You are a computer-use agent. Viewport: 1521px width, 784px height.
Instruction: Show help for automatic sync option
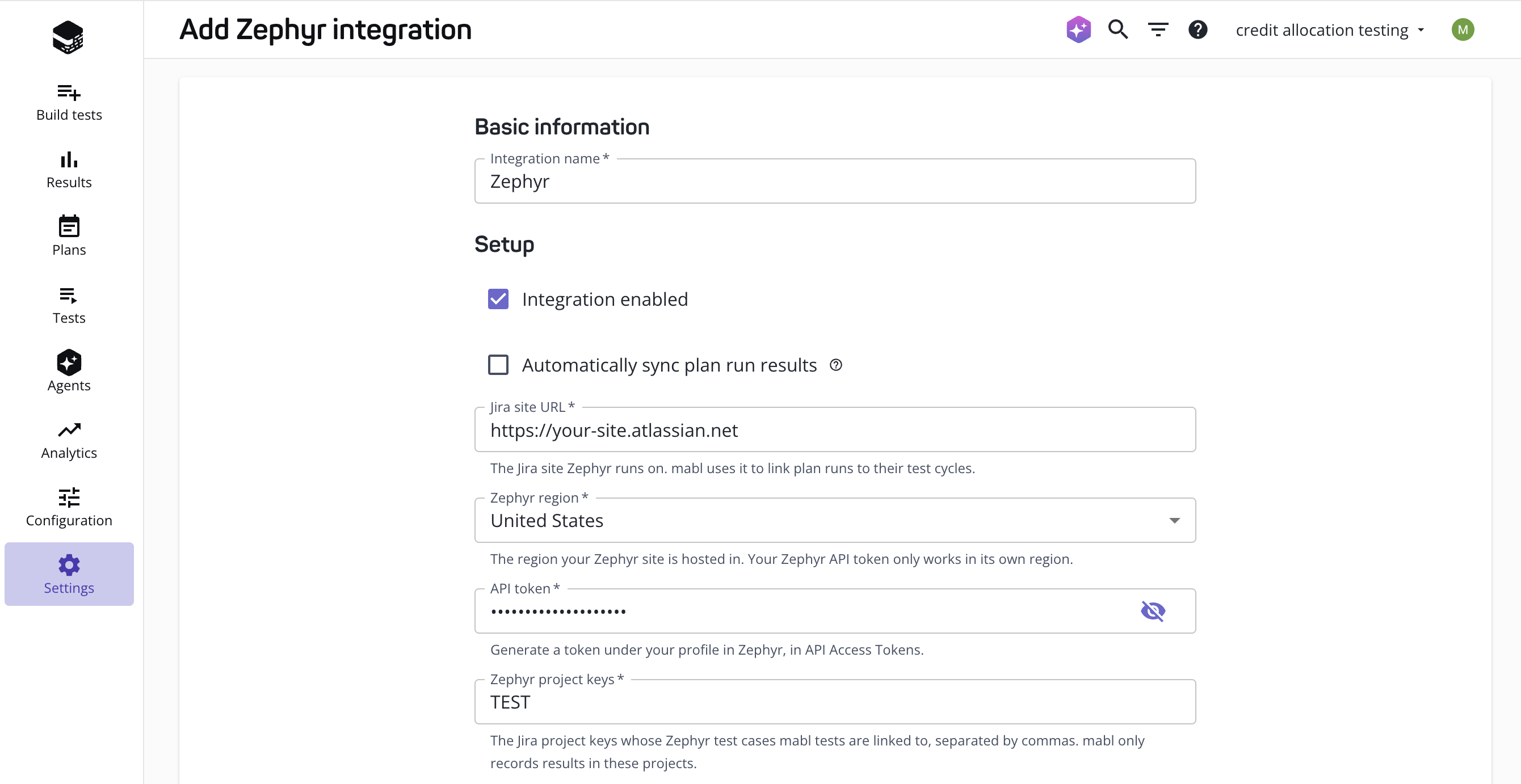point(835,365)
